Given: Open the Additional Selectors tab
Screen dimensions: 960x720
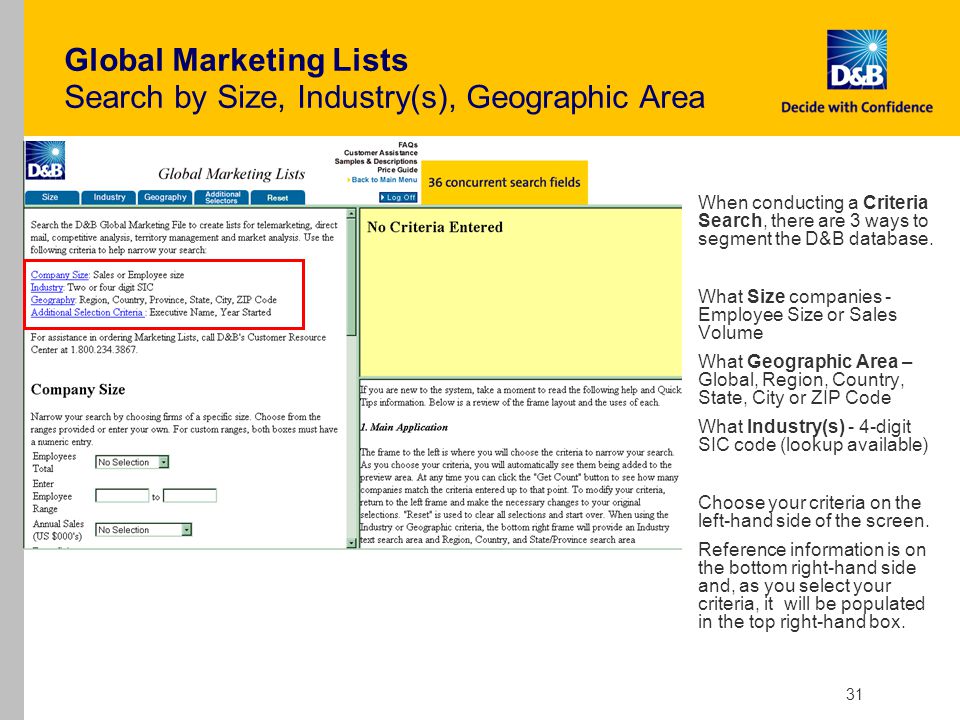Looking at the screenshot, I should [222, 197].
